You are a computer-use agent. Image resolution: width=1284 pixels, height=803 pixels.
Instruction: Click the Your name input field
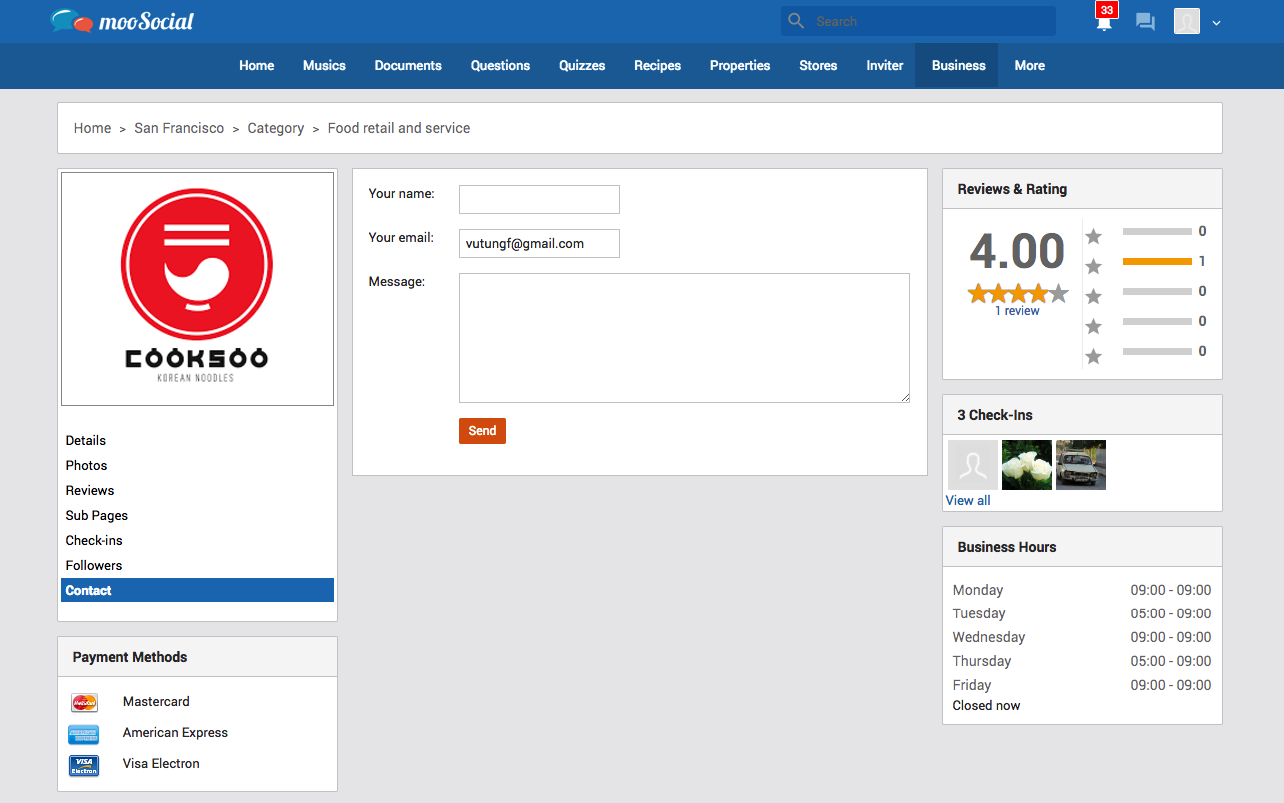539,199
